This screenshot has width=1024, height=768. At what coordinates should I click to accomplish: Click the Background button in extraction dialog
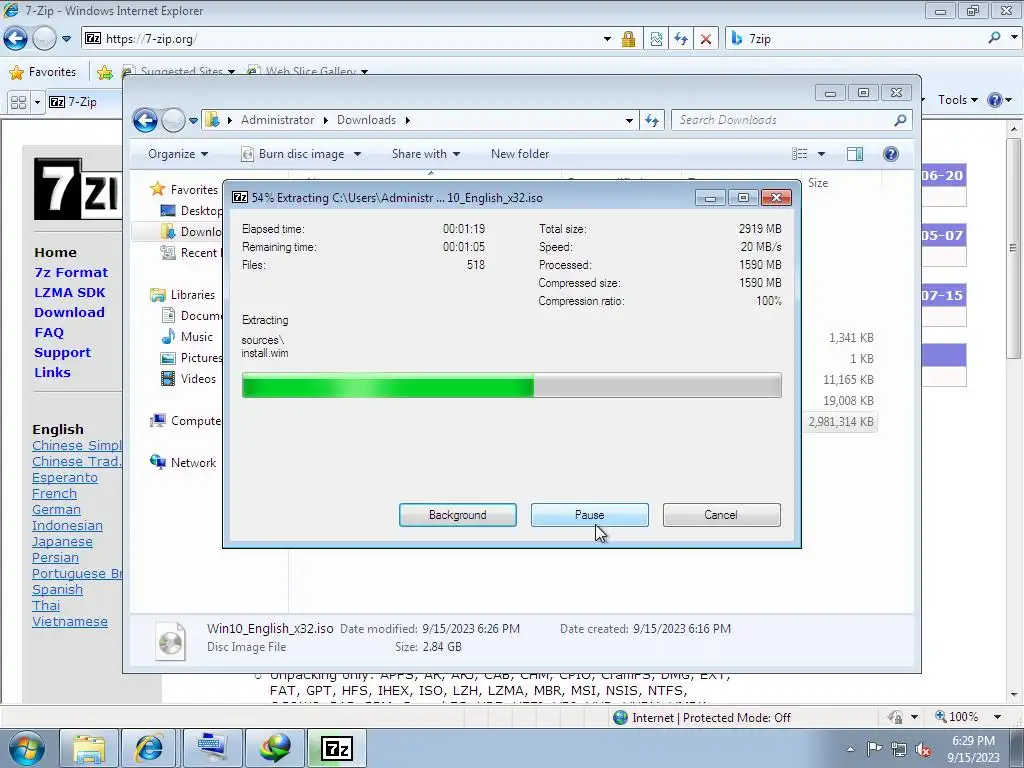[x=457, y=515]
